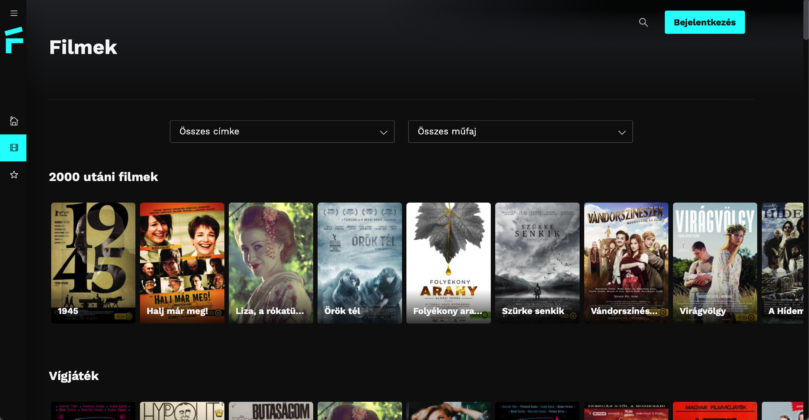Open Liza, a rókatündér movie

click(271, 262)
